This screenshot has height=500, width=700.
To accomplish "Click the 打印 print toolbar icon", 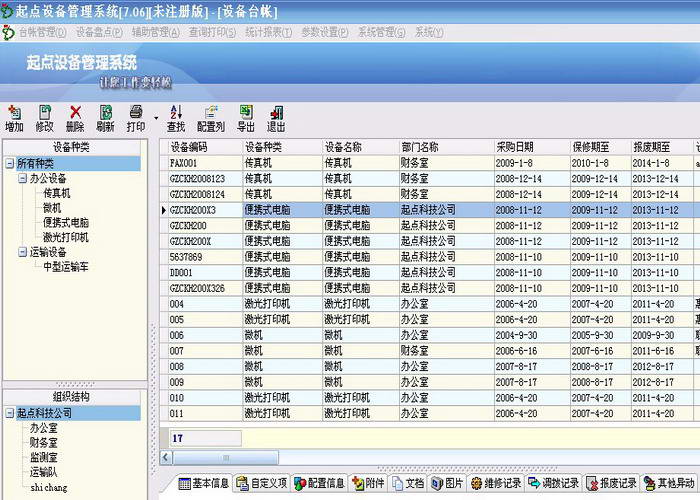I will click(x=136, y=112).
